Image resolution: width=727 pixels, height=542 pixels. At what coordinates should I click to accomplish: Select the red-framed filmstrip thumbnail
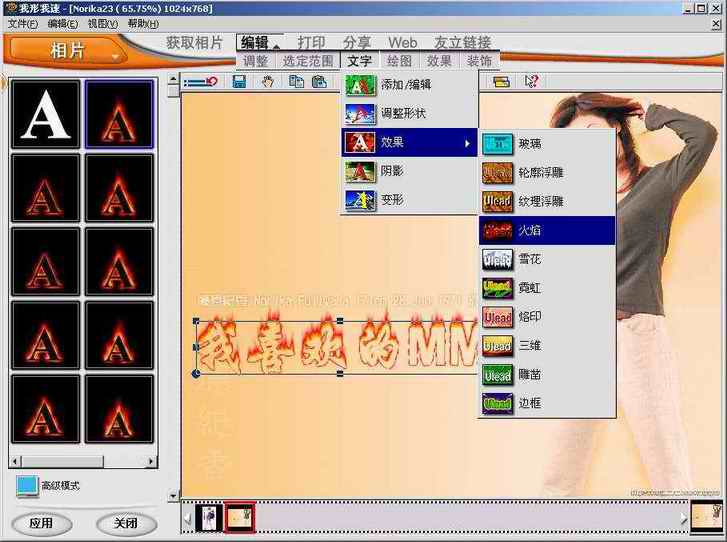pyautogui.click(x=240, y=517)
